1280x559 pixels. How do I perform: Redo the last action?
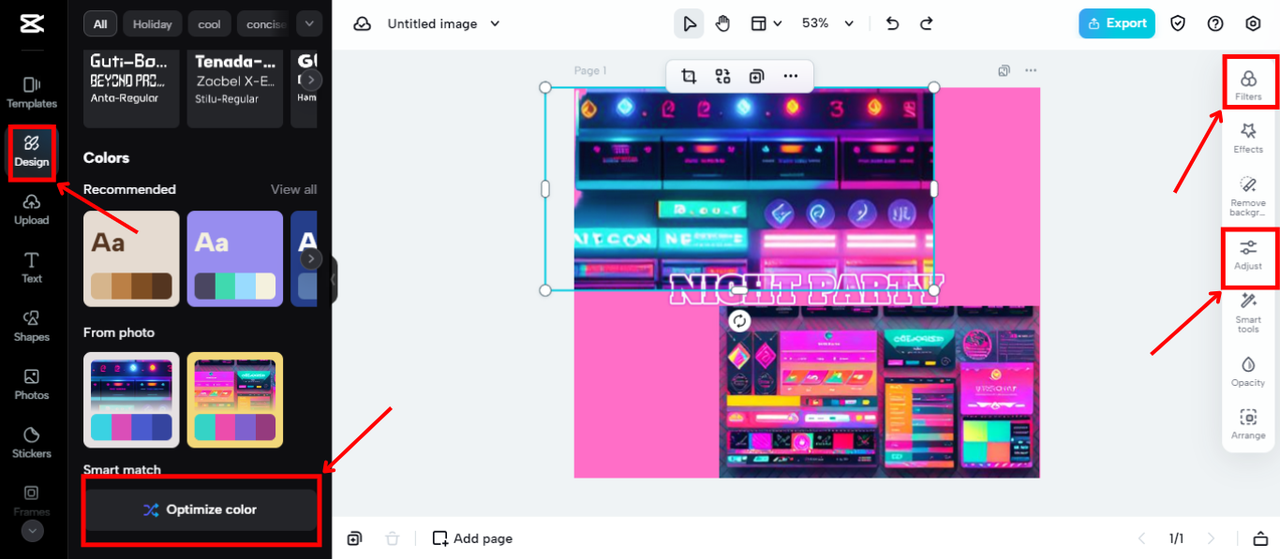click(x=927, y=24)
